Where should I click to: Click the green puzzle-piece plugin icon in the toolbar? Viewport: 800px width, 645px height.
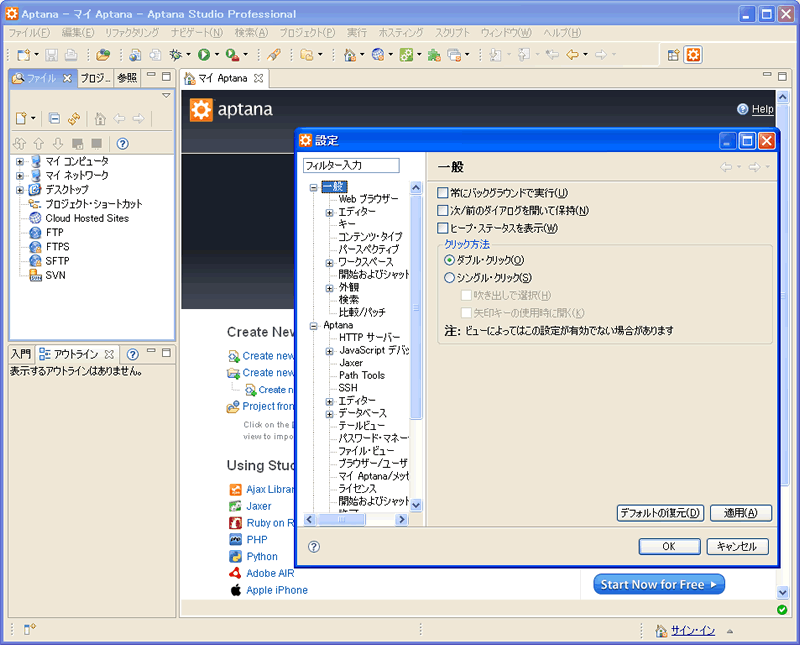434,55
